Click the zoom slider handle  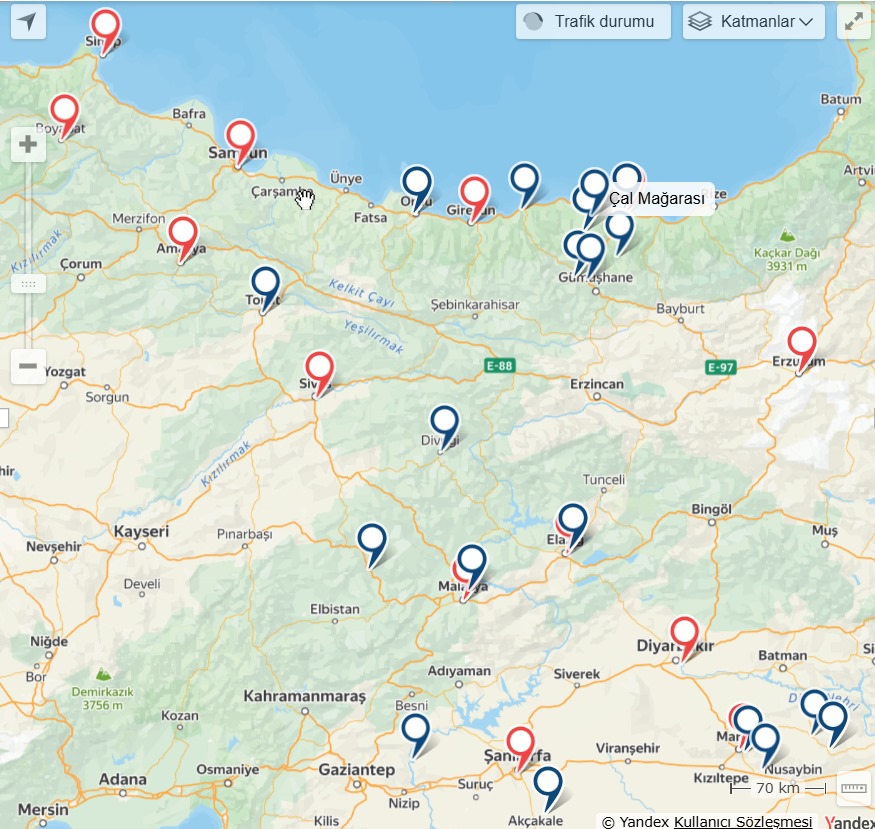click(x=28, y=284)
